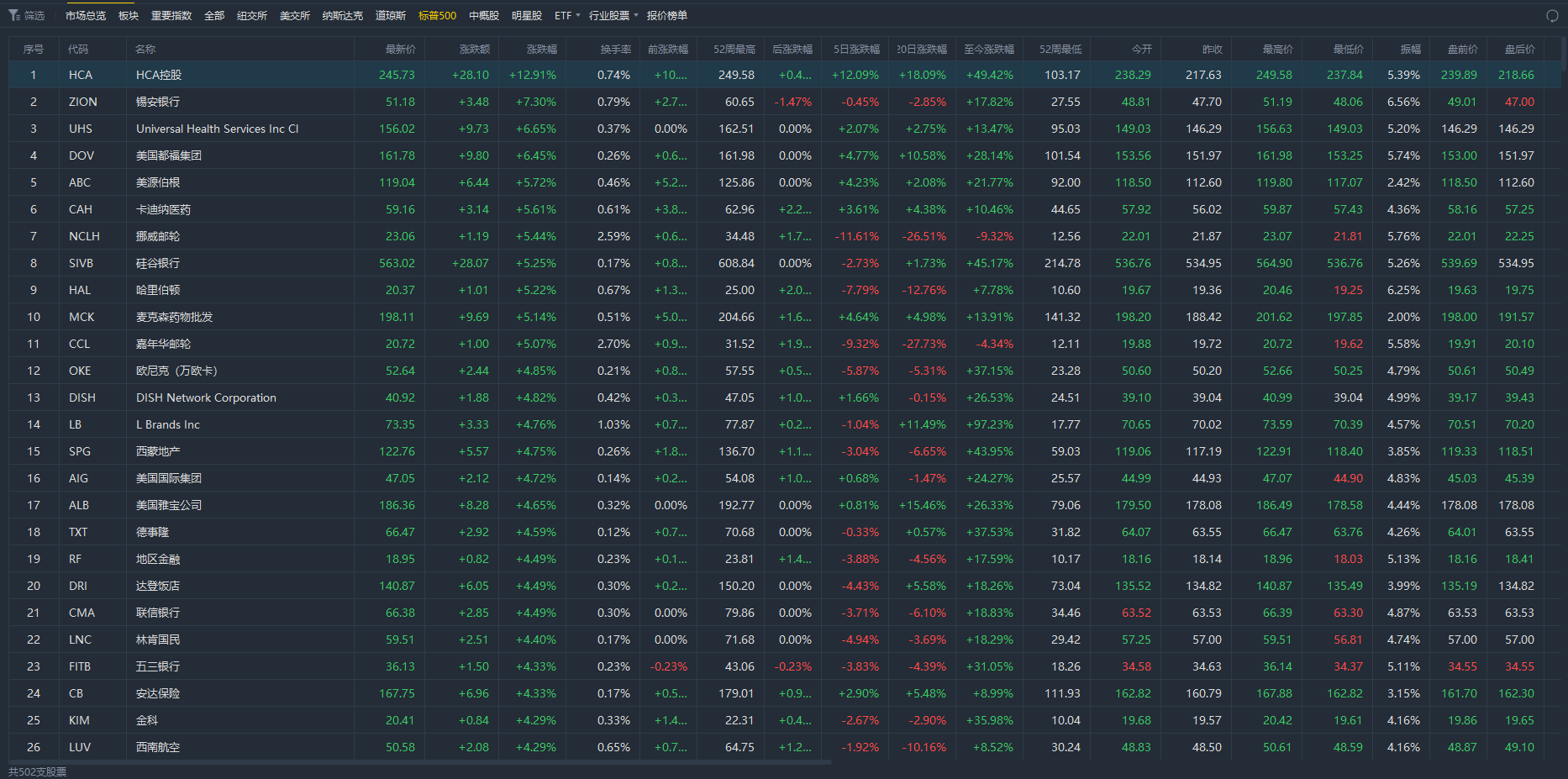
Task: Select the 林肯国民 stock name
Action: [x=158, y=640]
